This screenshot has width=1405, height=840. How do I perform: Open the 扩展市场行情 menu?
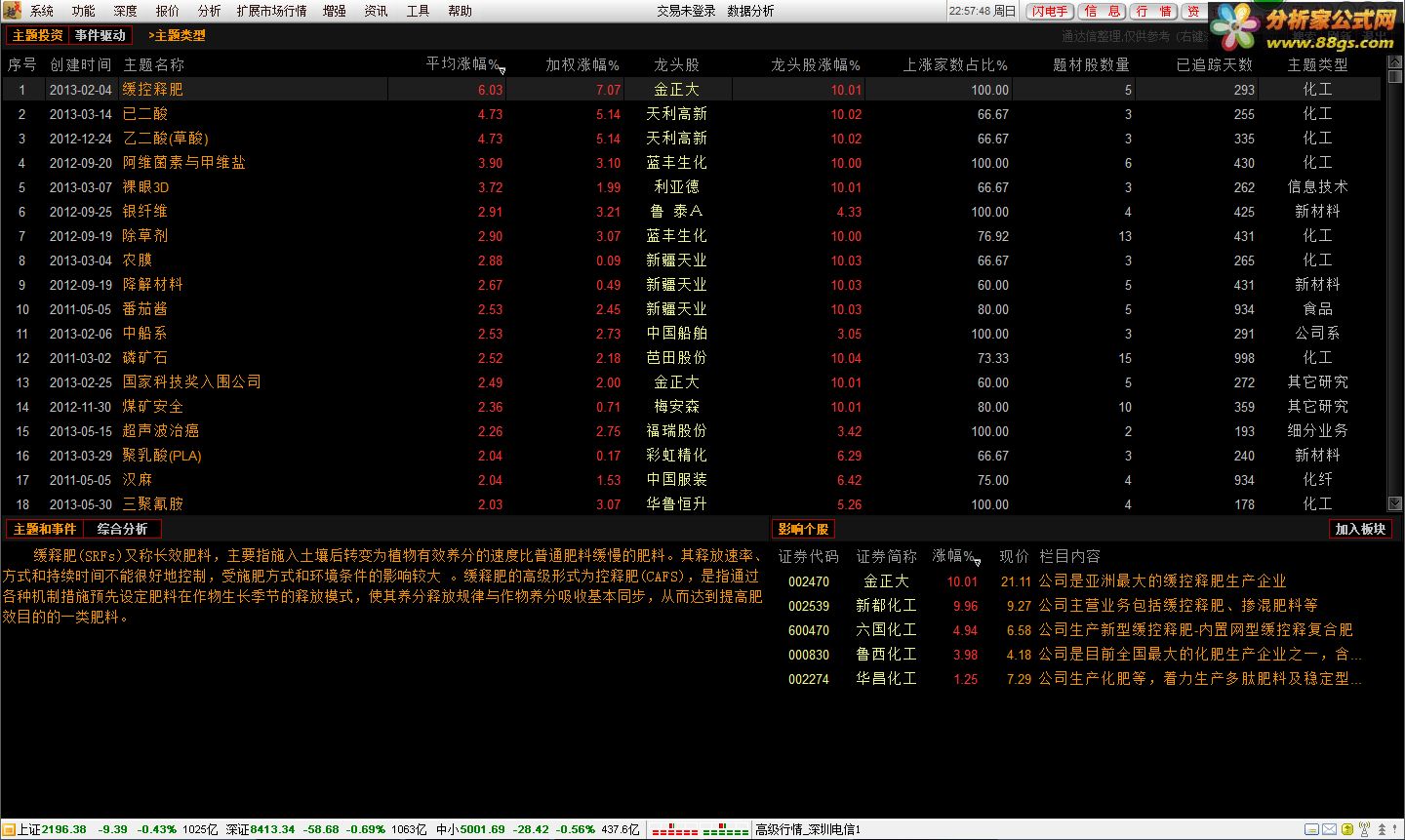click(x=272, y=11)
